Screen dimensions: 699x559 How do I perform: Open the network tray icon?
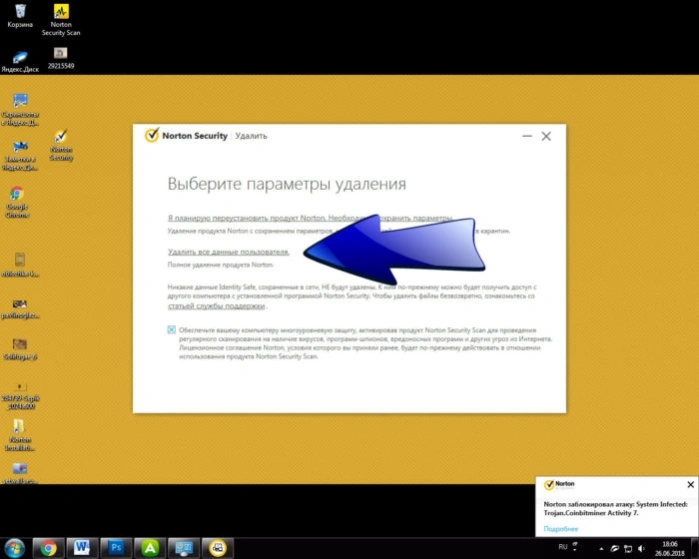pyautogui.click(x=628, y=549)
